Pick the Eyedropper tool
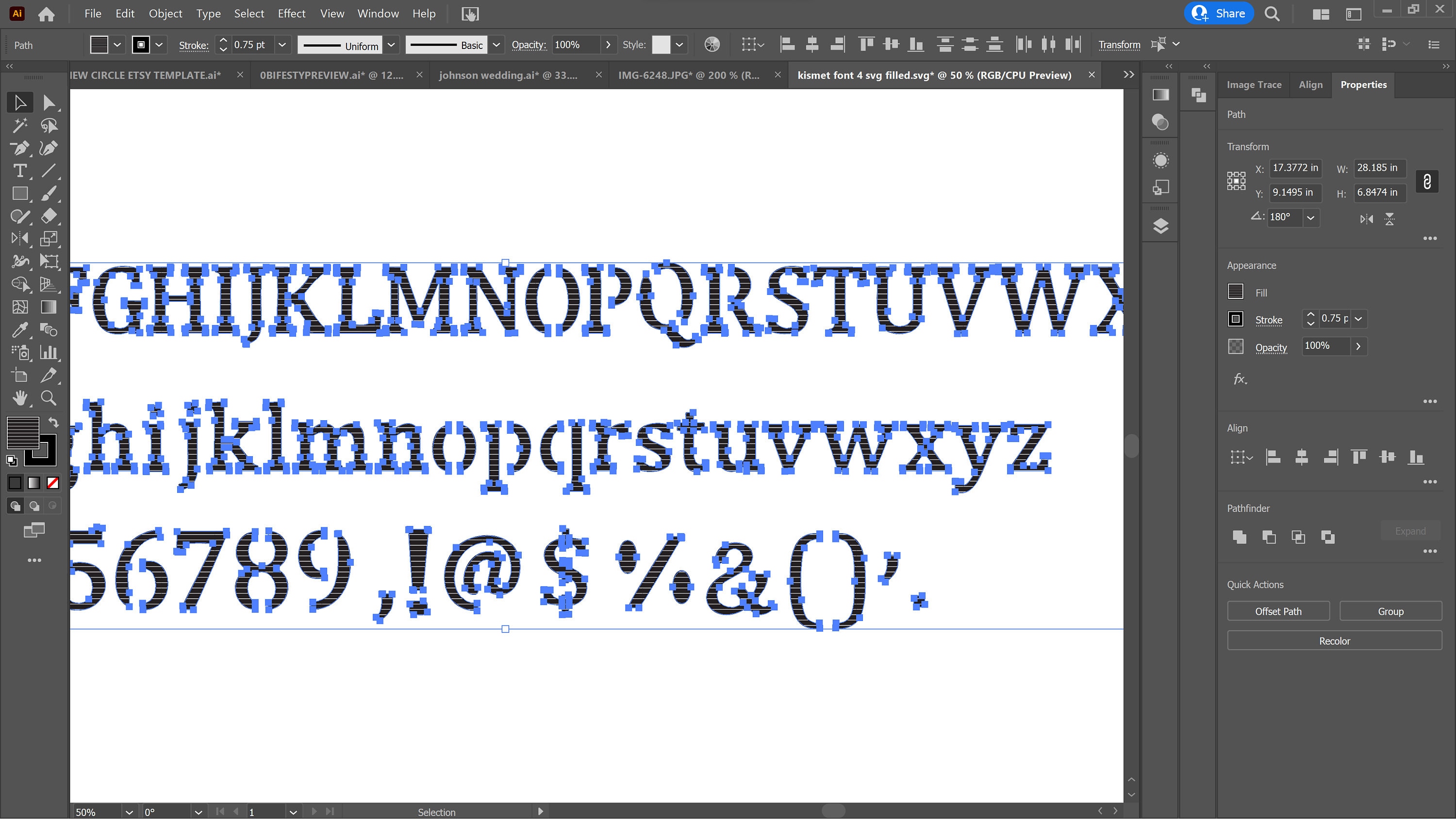 pyautogui.click(x=20, y=329)
